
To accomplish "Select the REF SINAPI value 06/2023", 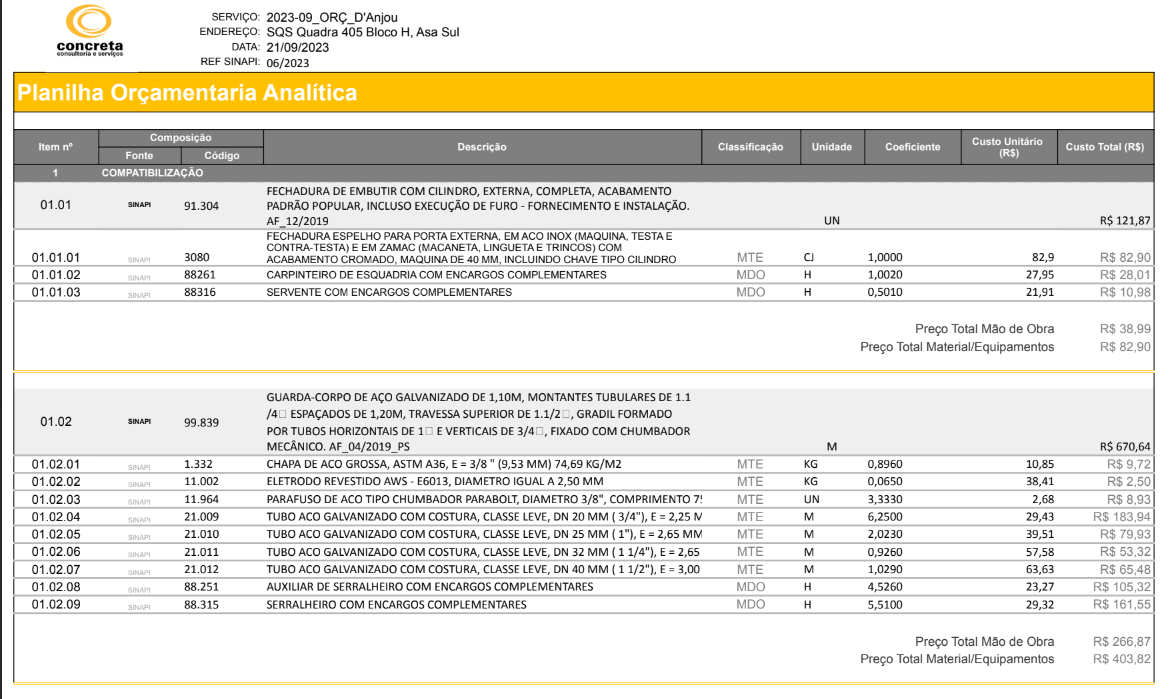I will [x=287, y=63].
